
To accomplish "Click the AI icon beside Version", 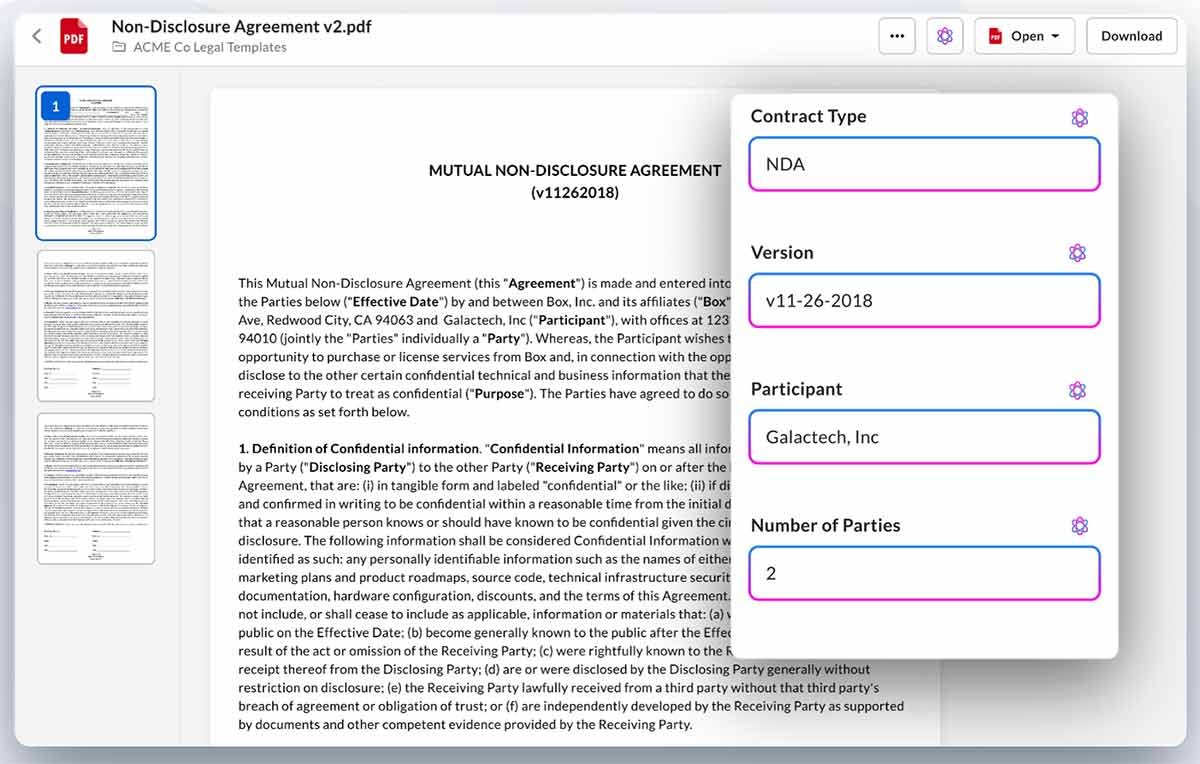I will point(1077,253).
